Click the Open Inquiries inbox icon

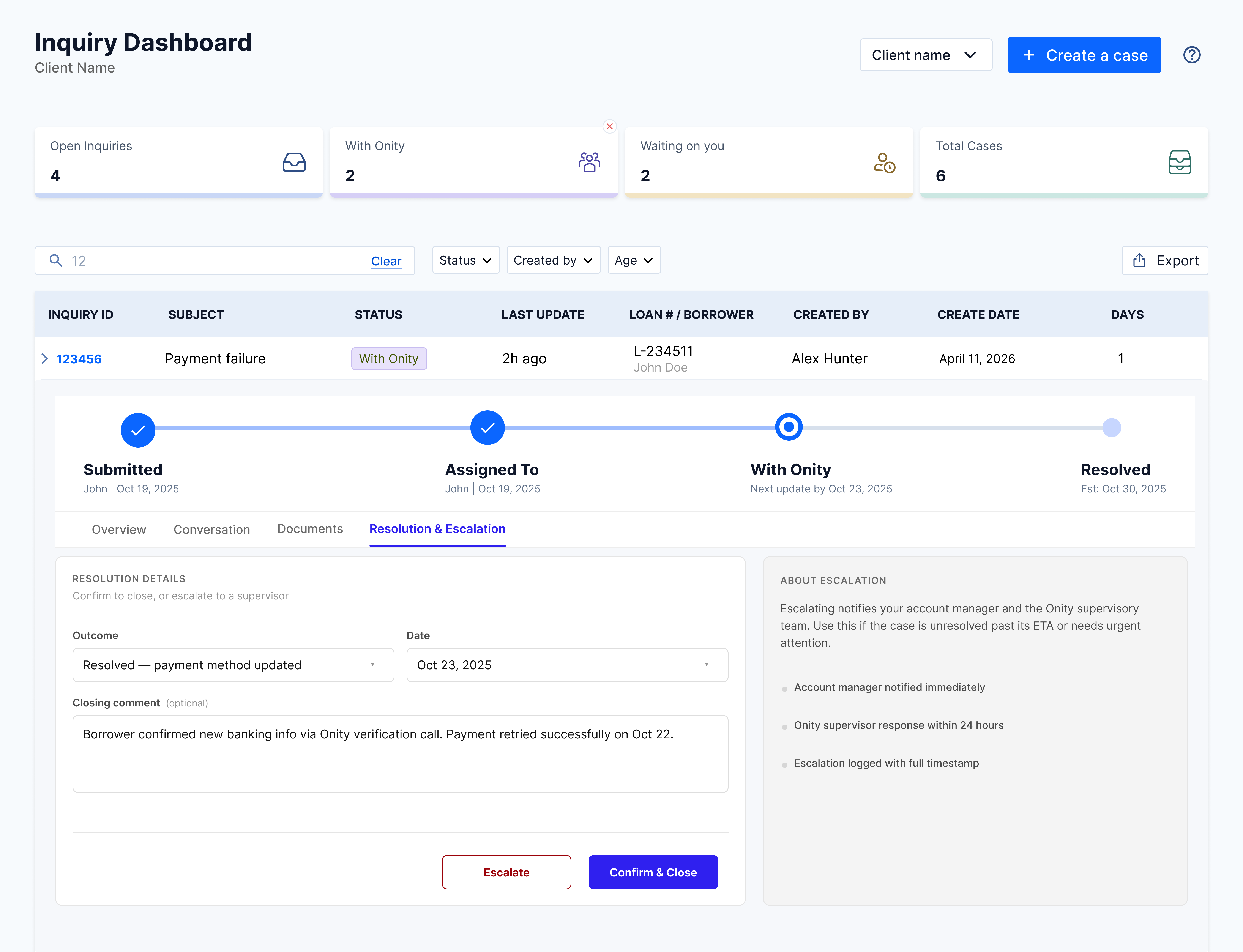pos(294,163)
